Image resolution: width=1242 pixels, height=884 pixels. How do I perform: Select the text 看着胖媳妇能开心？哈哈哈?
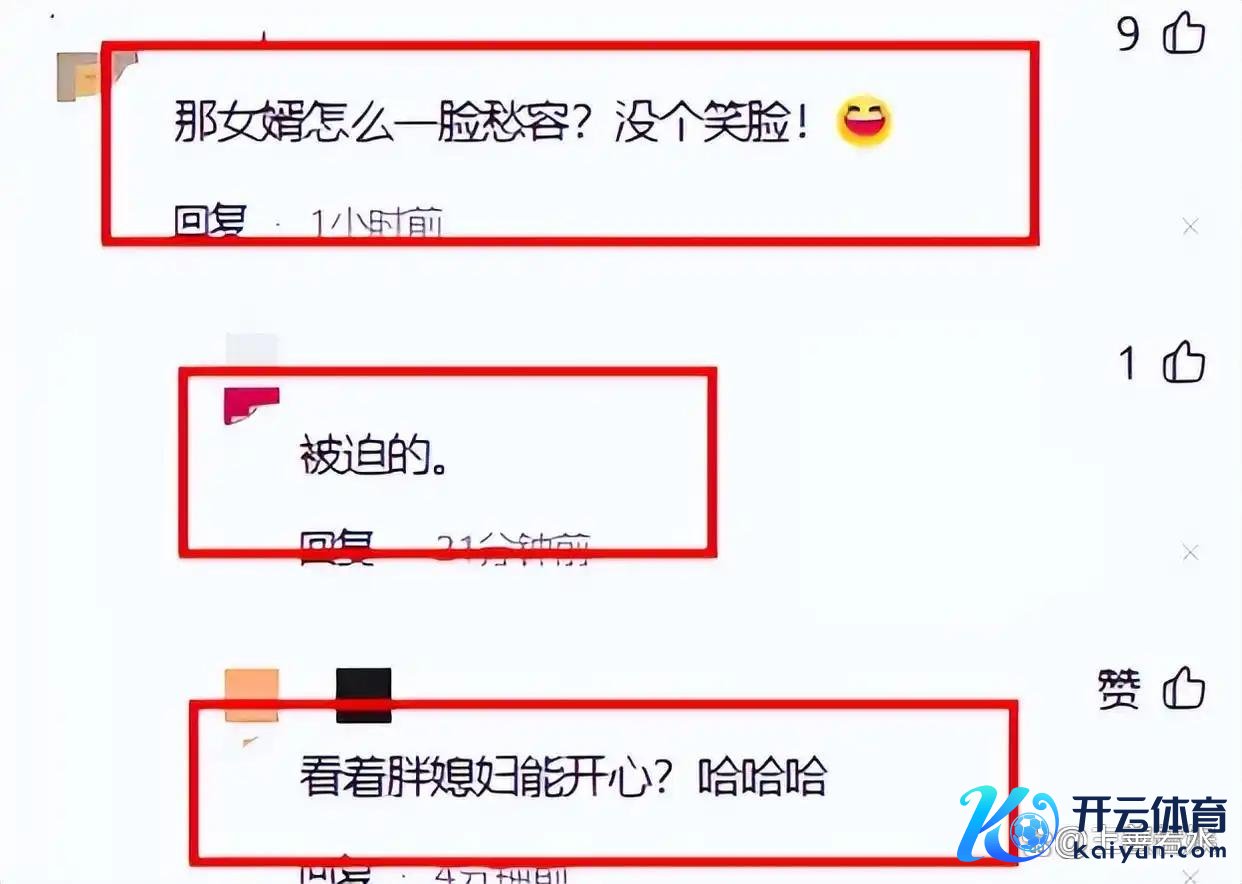click(x=563, y=776)
